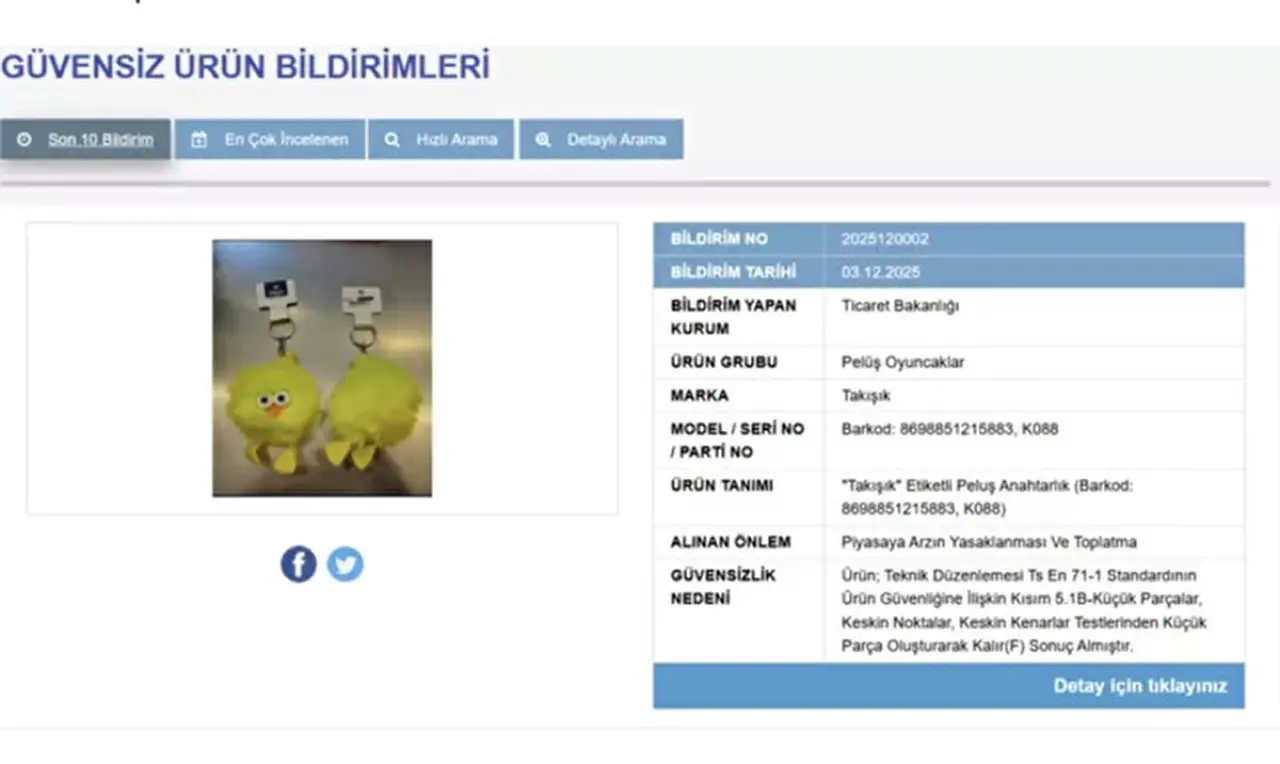Switch to the En Çok İncelenen tab
Viewport: 1280px width, 764px height.
pyautogui.click(x=286, y=140)
